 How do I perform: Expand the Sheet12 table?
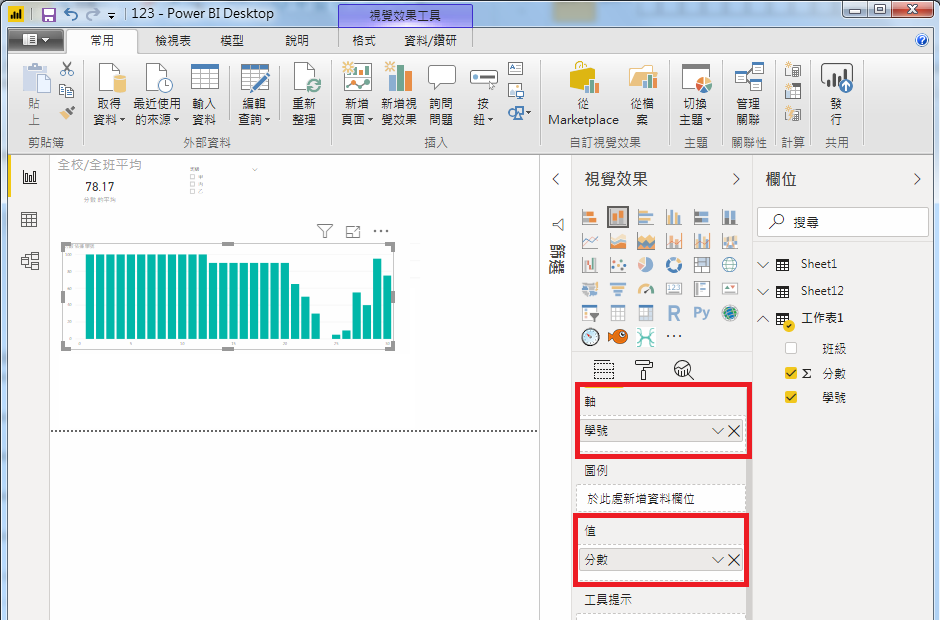[x=763, y=291]
